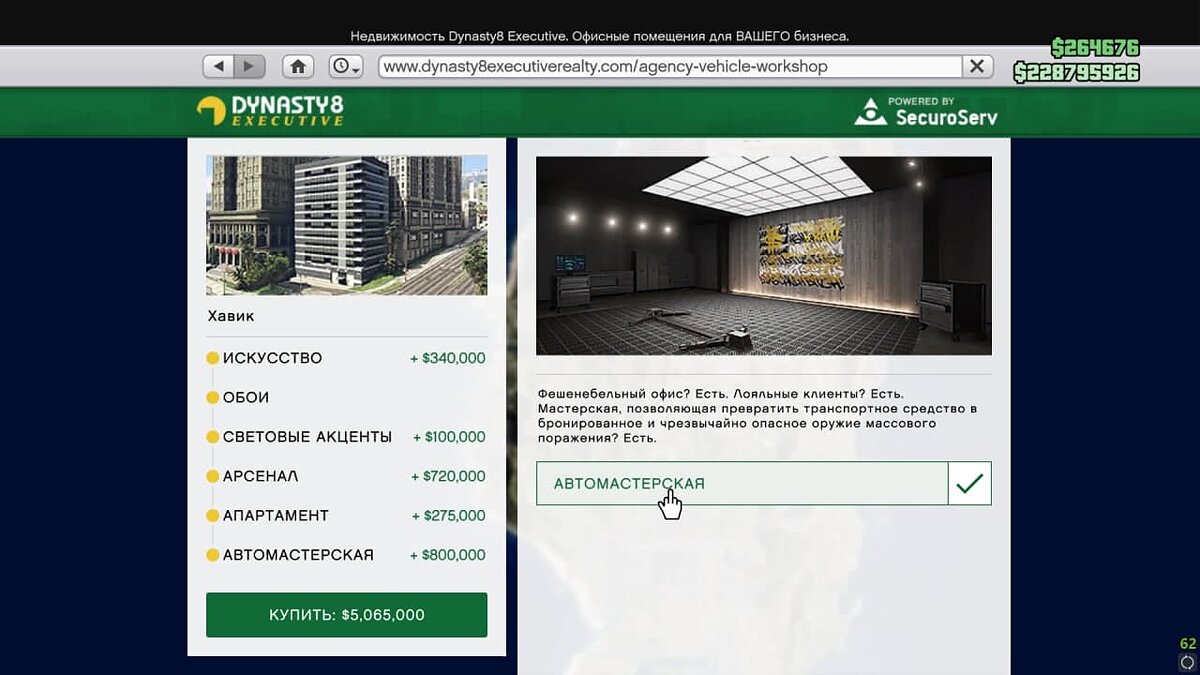The height and width of the screenshot is (675, 1200).
Task: Click the yellow bullet next to Обои
Action: [212, 398]
